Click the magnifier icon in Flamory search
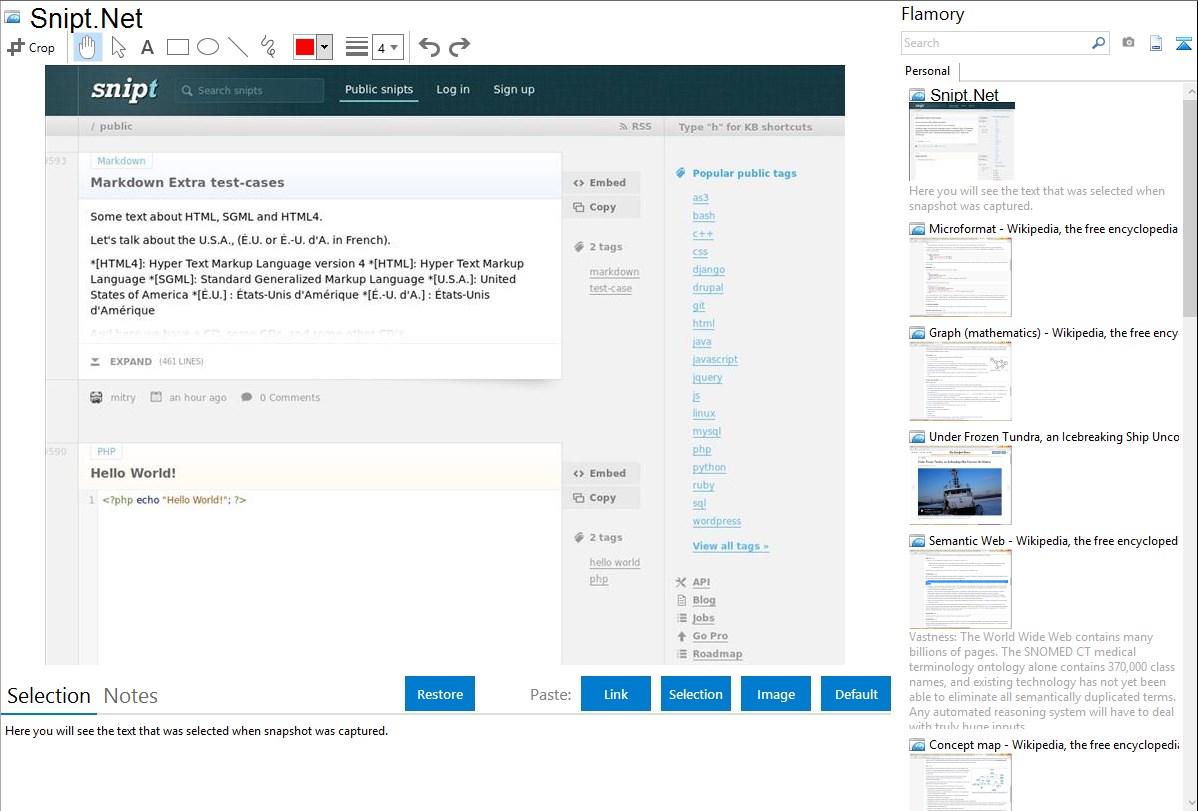The width and height of the screenshot is (1198, 811). click(1098, 43)
